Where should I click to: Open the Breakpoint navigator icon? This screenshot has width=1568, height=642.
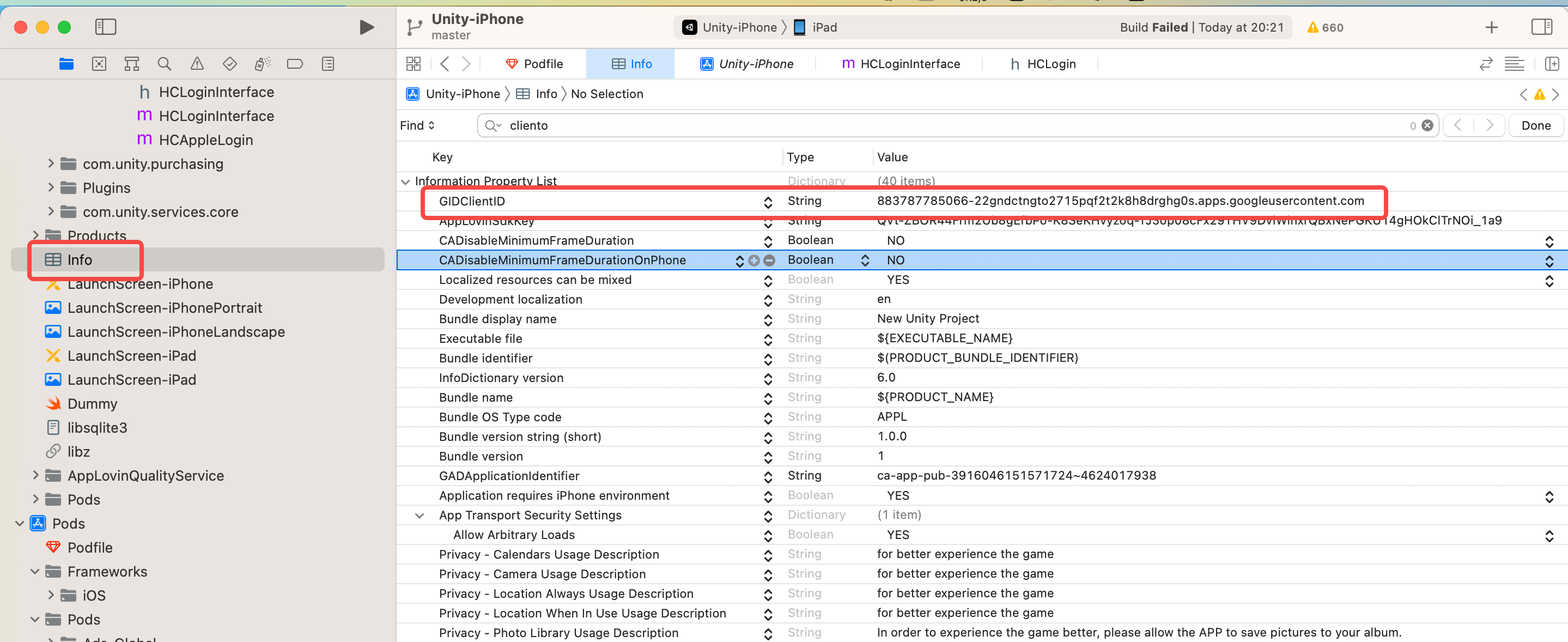point(295,64)
